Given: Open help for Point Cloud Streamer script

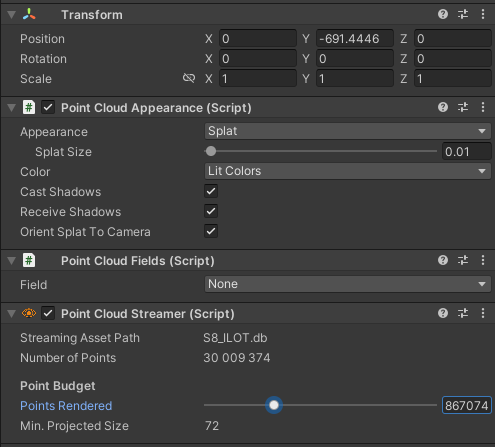Looking at the screenshot, I should pos(443,313).
